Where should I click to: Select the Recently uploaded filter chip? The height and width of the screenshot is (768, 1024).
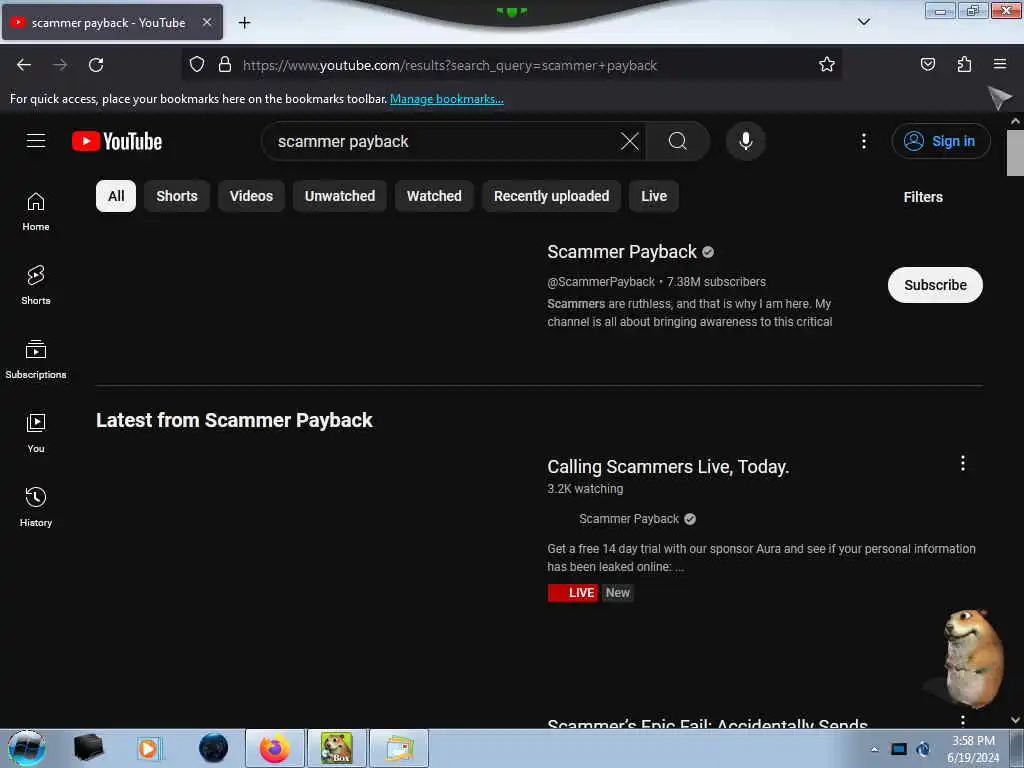[551, 196]
